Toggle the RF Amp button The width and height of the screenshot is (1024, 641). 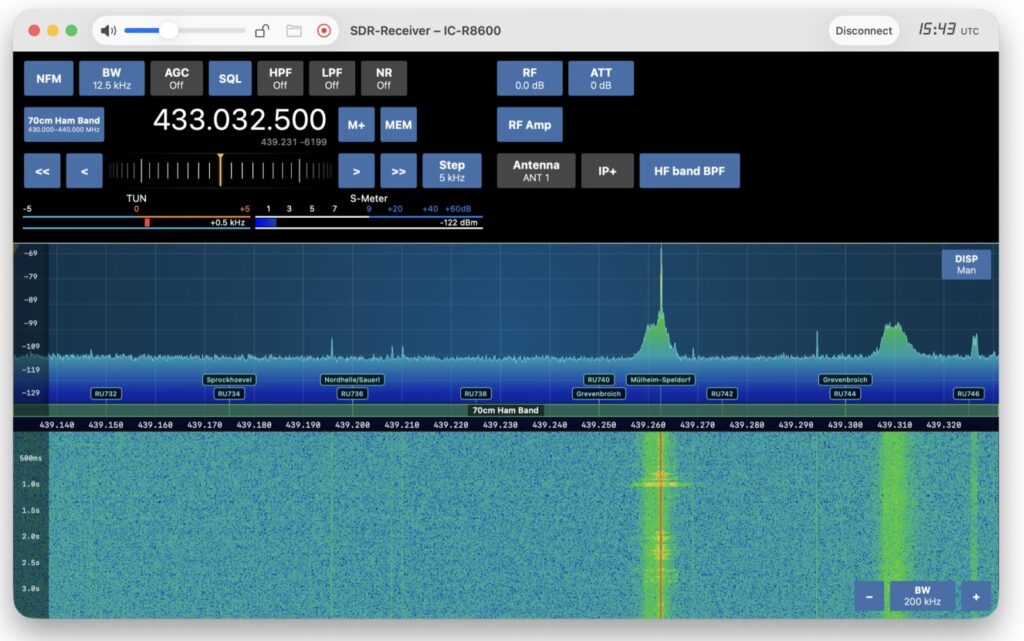530,125
